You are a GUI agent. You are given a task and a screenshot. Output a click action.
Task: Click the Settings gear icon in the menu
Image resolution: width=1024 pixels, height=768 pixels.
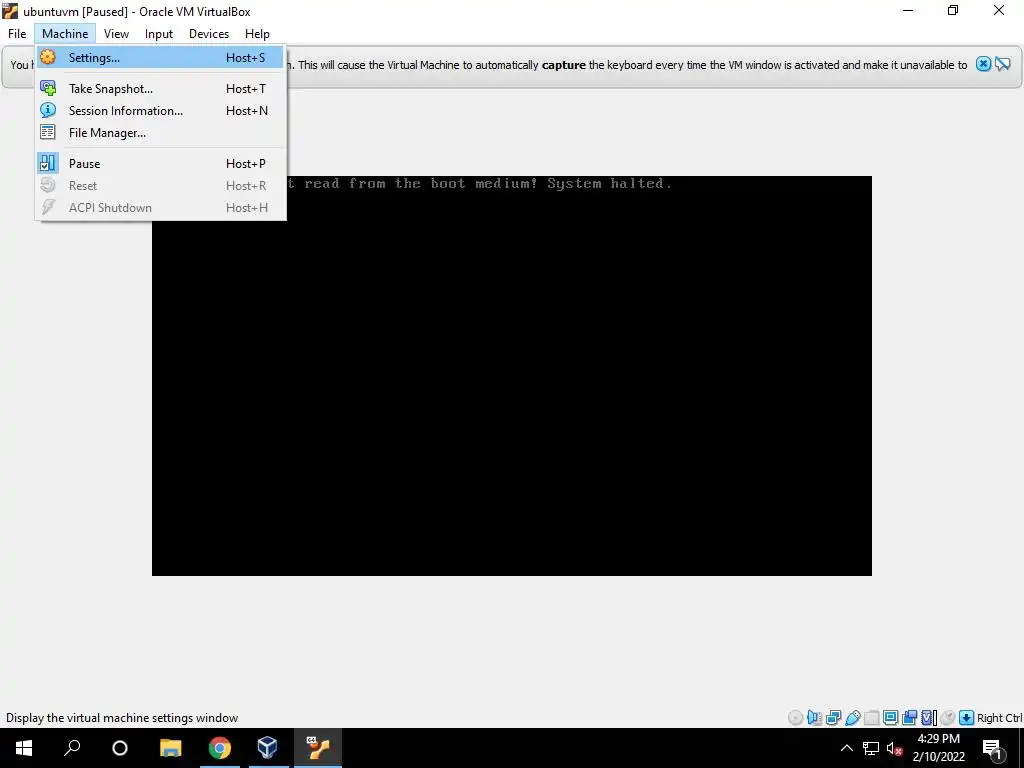(48, 57)
